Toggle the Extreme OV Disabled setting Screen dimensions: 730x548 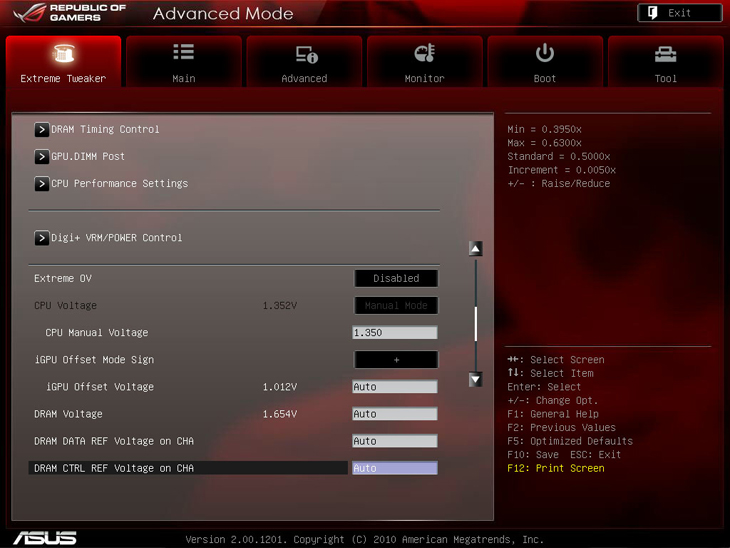pyautogui.click(x=396, y=278)
